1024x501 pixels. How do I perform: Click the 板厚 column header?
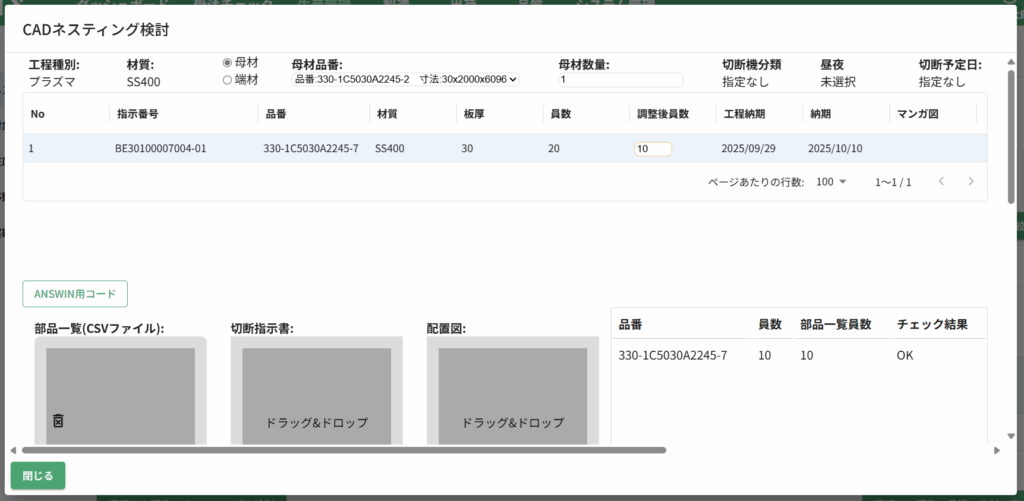474,114
